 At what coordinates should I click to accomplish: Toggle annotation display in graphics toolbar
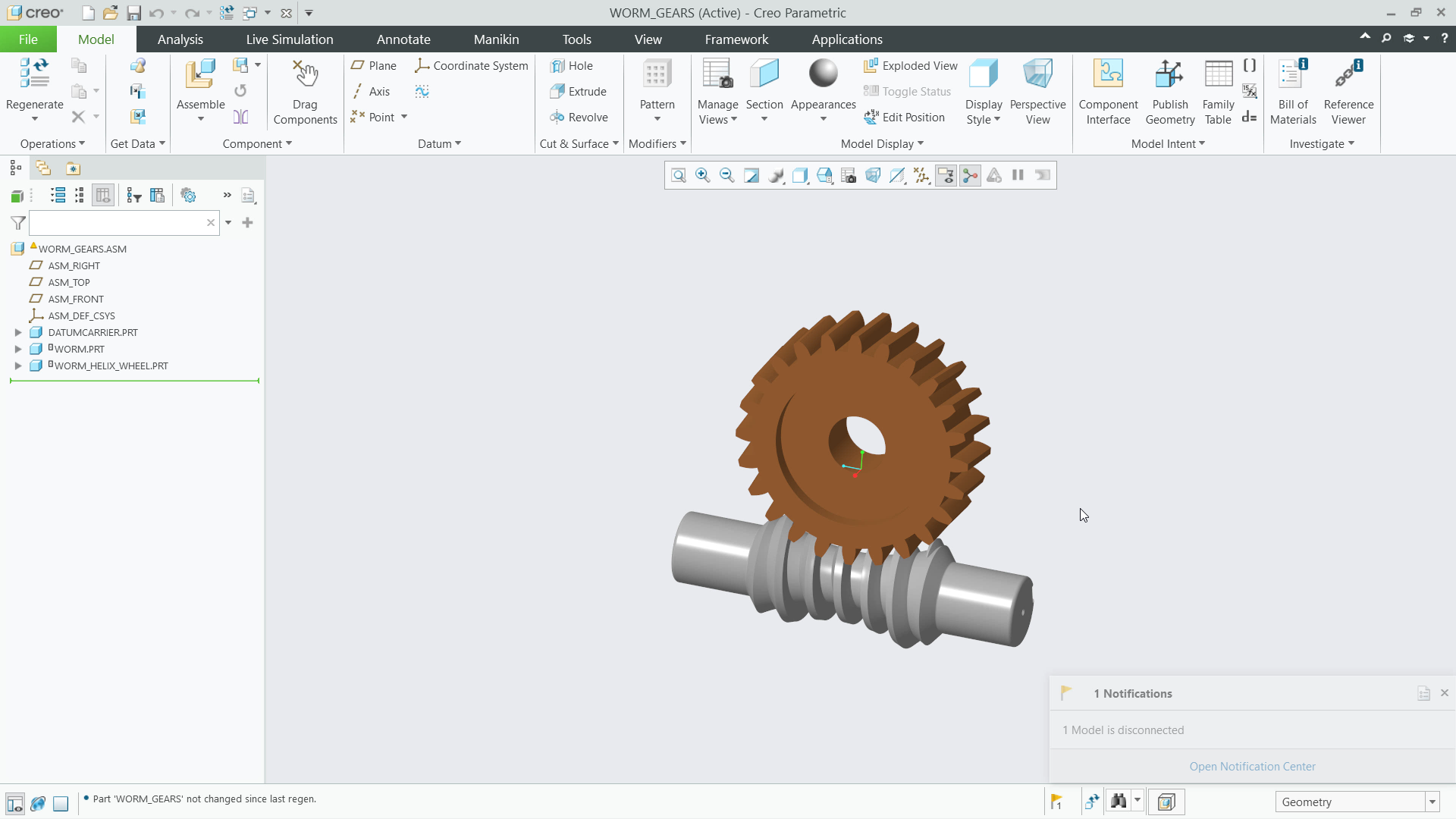pyautogui.click(x=946, y=176)
